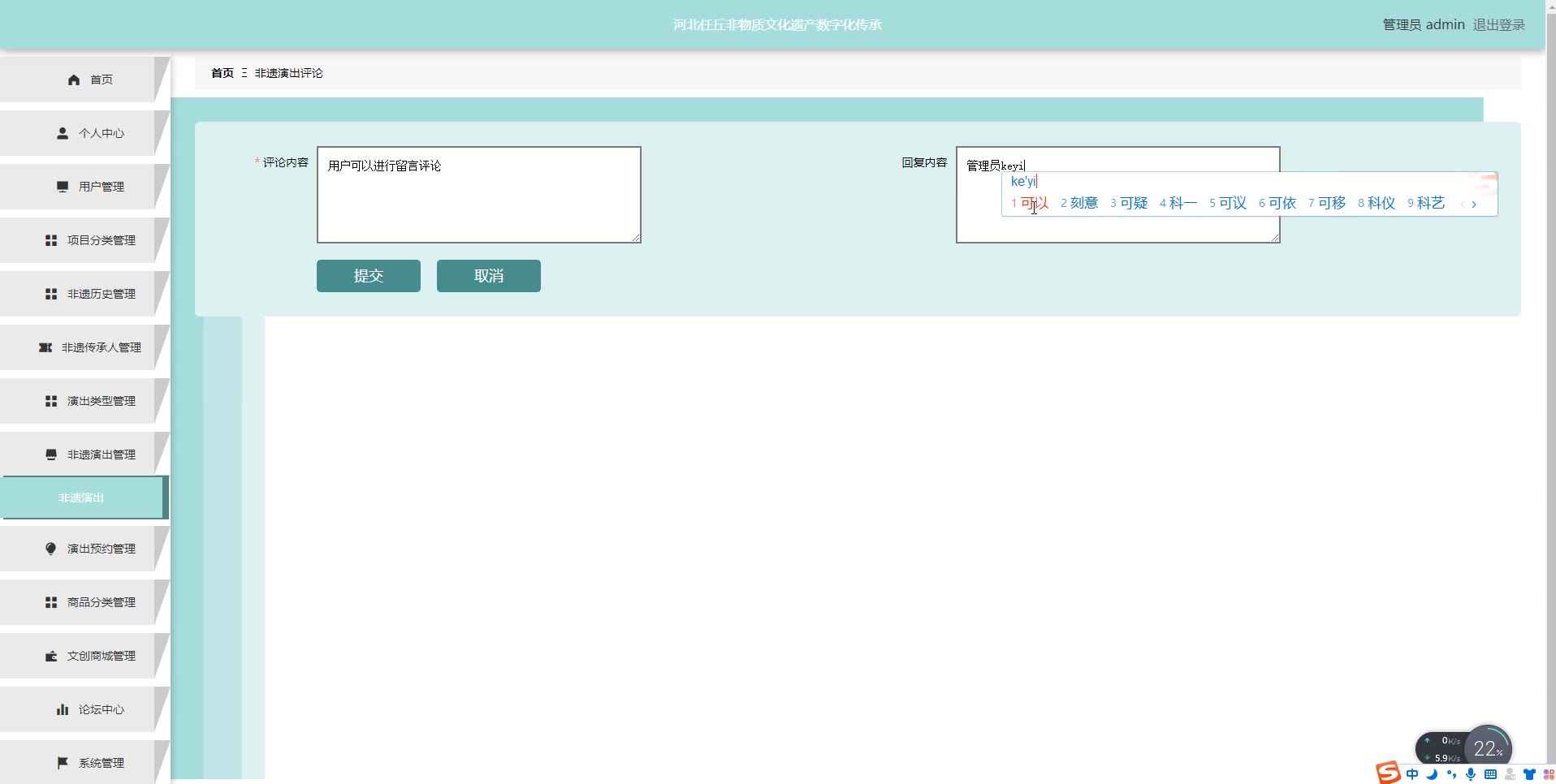
Task: Toggle the Chinese punctuation mode icon
Action: pyautogui.click(x=1451, y=774)
